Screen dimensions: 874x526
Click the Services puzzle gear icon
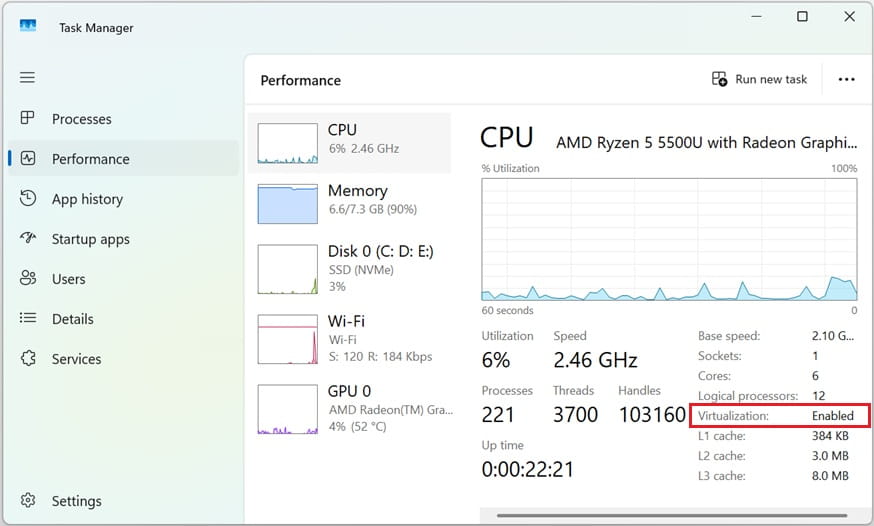28,358
